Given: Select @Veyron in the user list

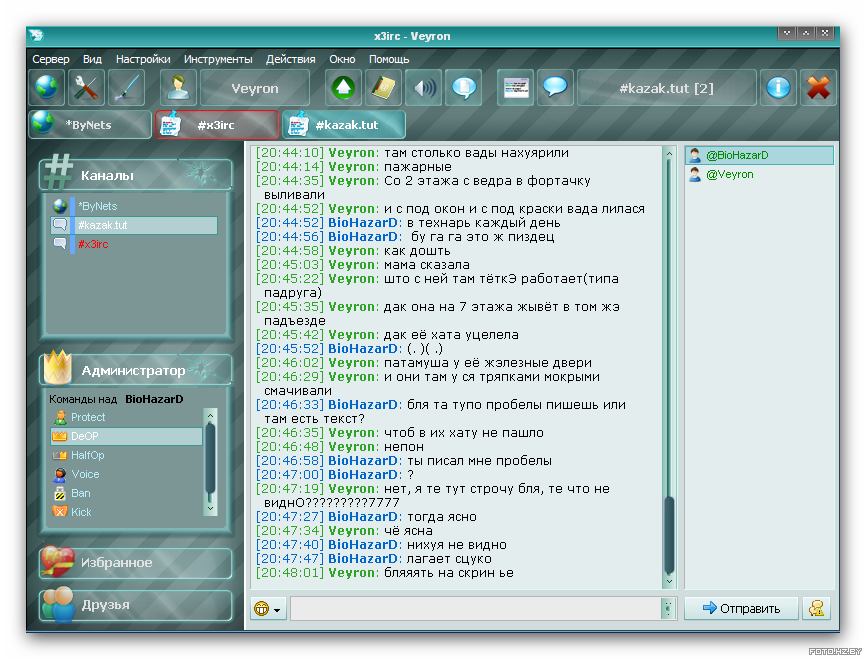Looking at the screenshot, I should [x=759, y=175].
